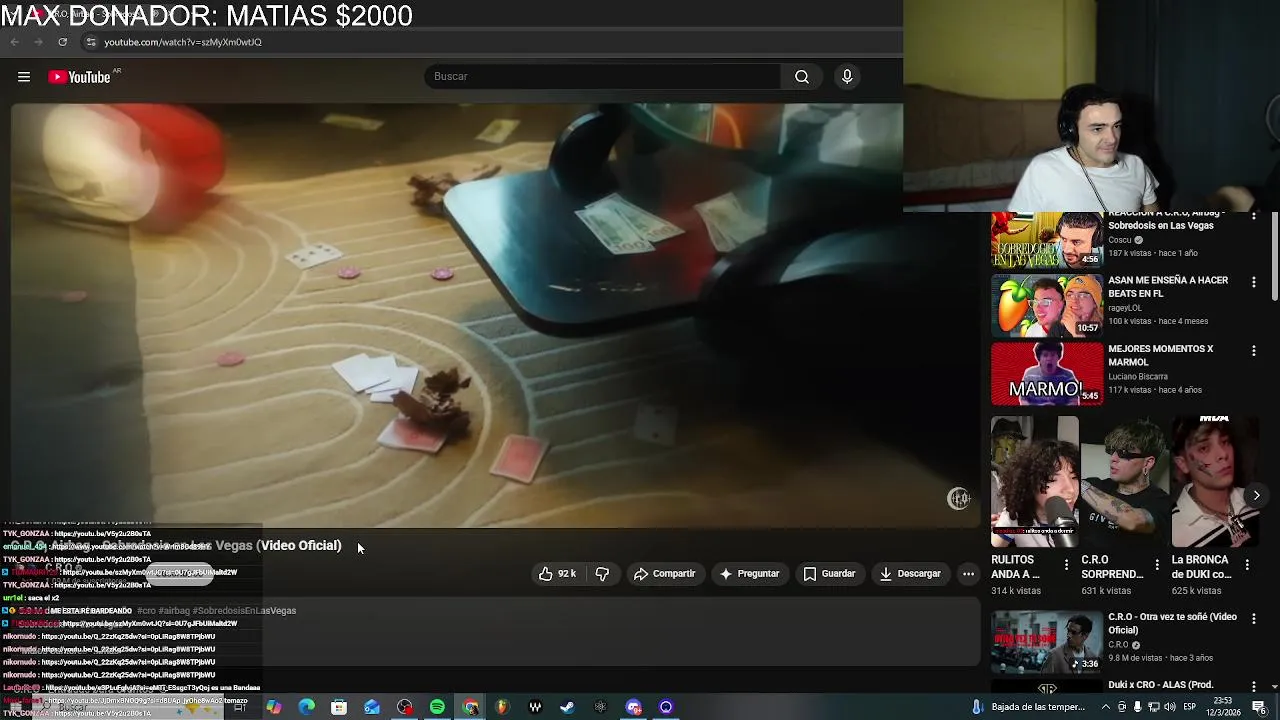This screenshot has width=1280, height=720.
Task: Share the video via Compartir
Action: tap(664, 574)
